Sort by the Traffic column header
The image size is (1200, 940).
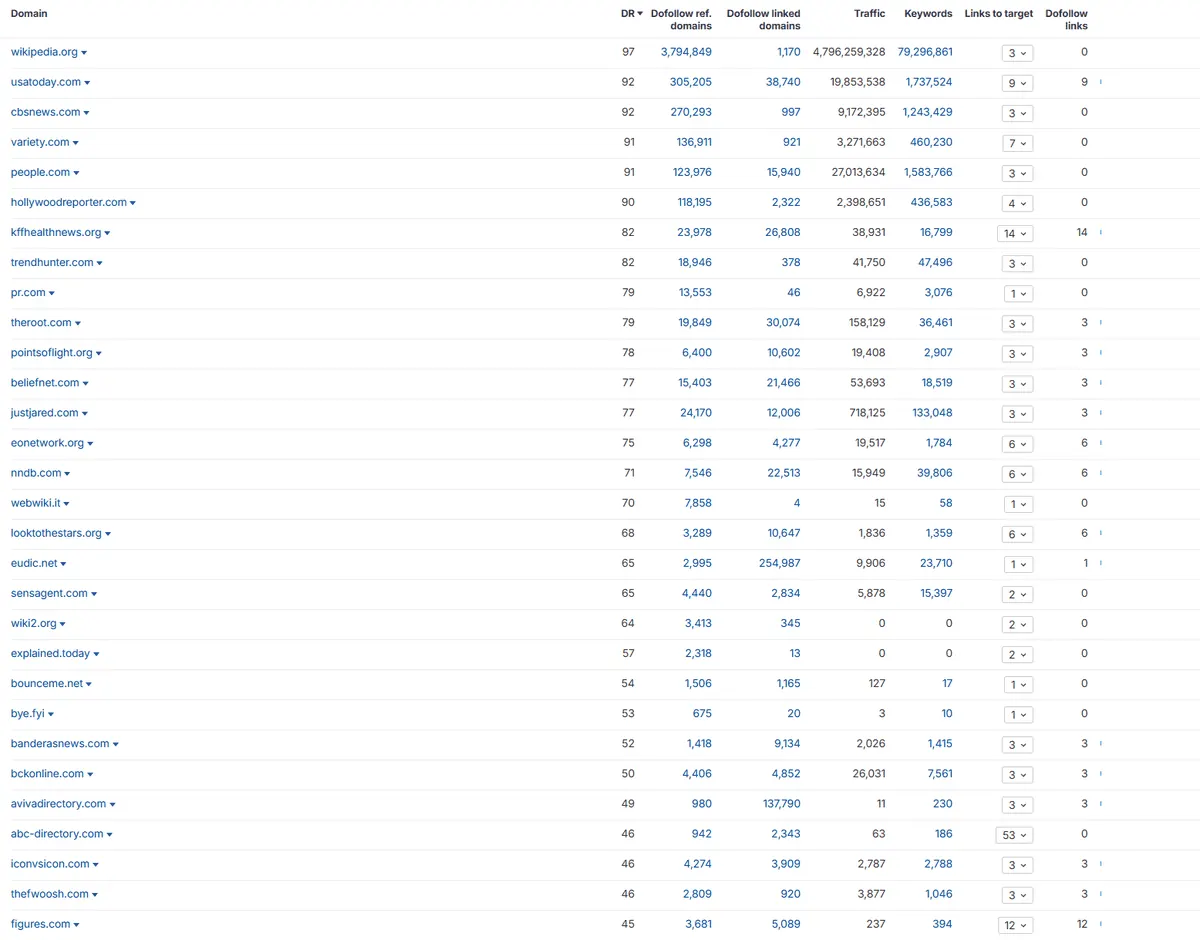tap(869, 13)
